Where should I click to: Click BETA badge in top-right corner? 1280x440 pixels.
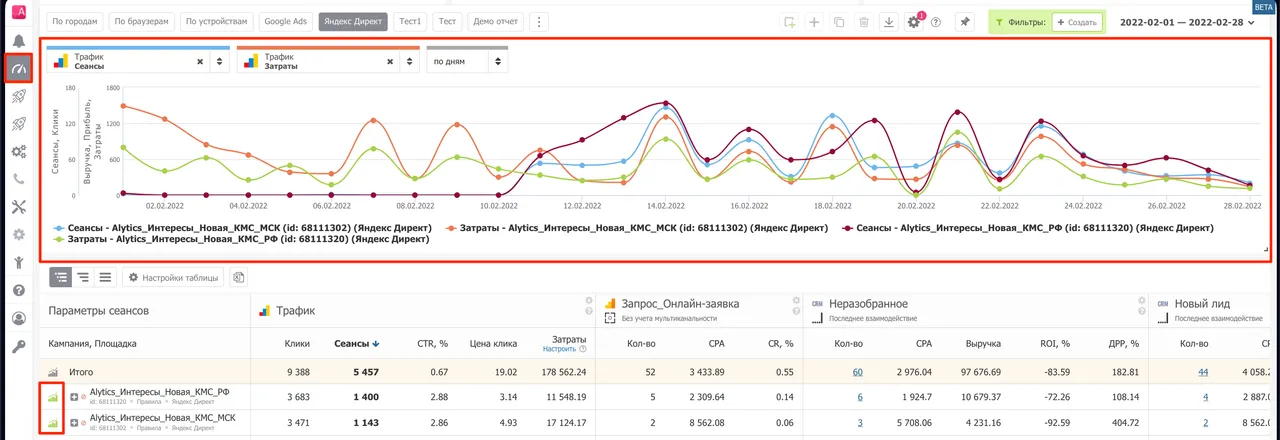[x=1263, y=6]
